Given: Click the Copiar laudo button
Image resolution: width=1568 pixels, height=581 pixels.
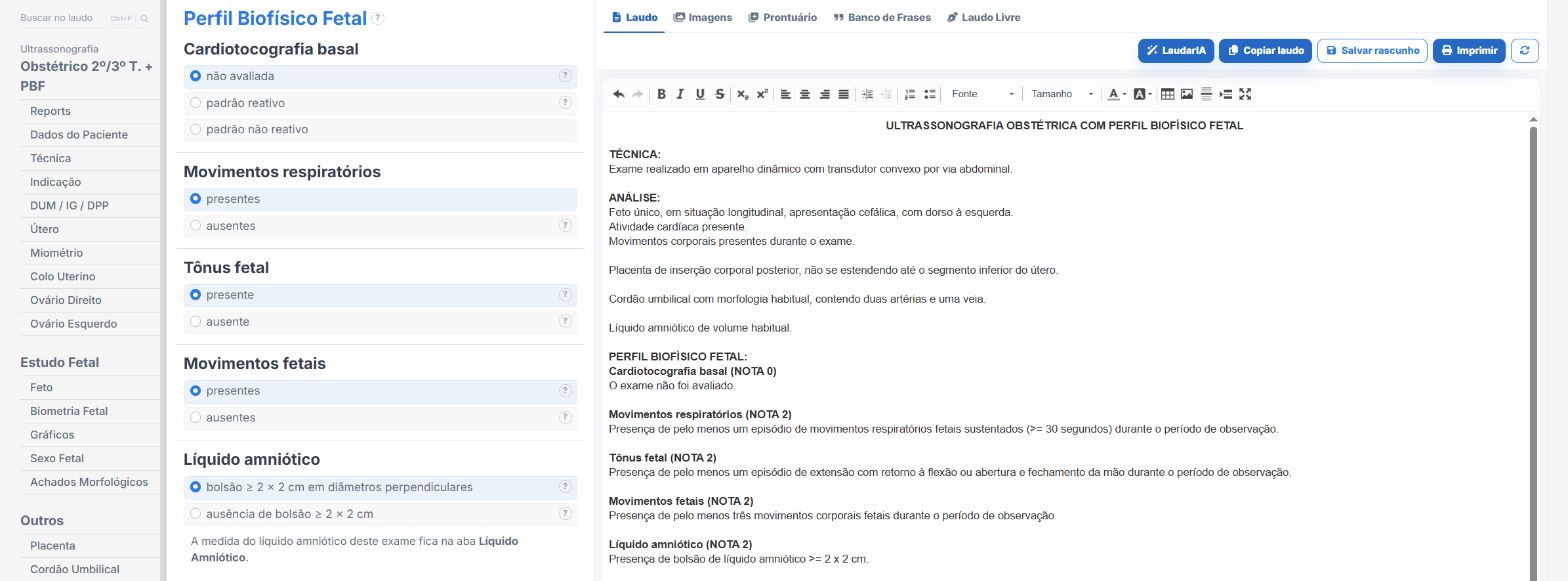Looking at the screenshot, I should [1265, 51].
